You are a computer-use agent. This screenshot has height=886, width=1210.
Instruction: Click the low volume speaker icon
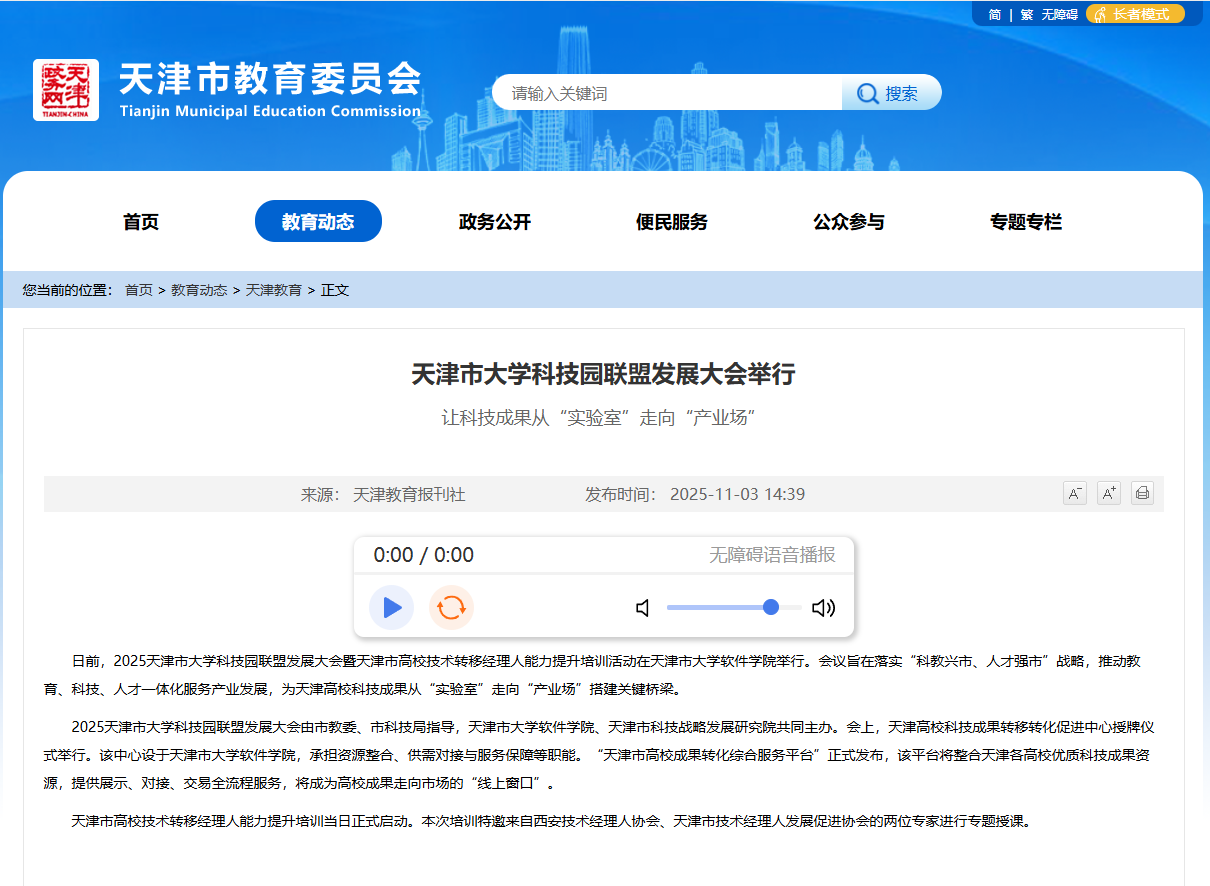643,608
